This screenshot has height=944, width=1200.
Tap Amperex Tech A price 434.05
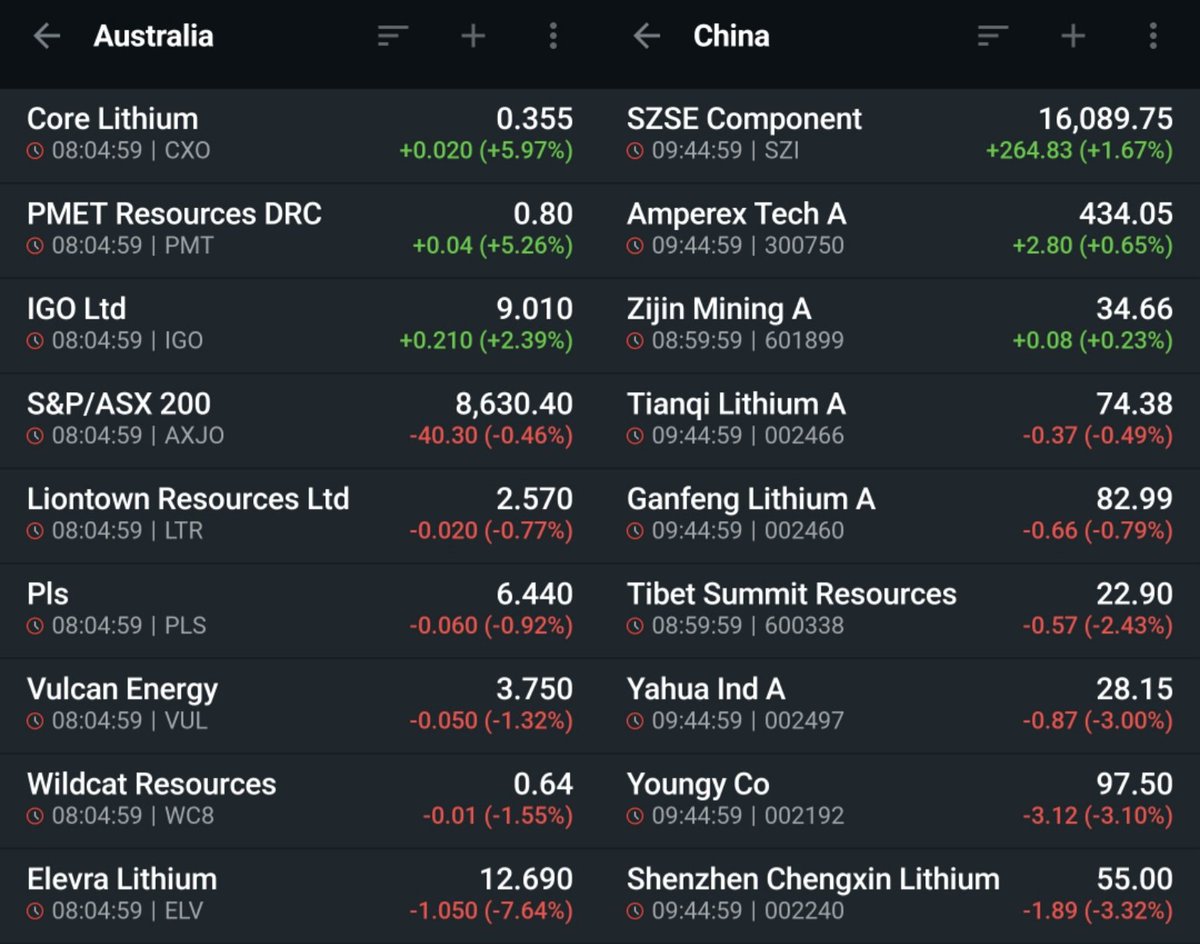(x=1126, y=214)
